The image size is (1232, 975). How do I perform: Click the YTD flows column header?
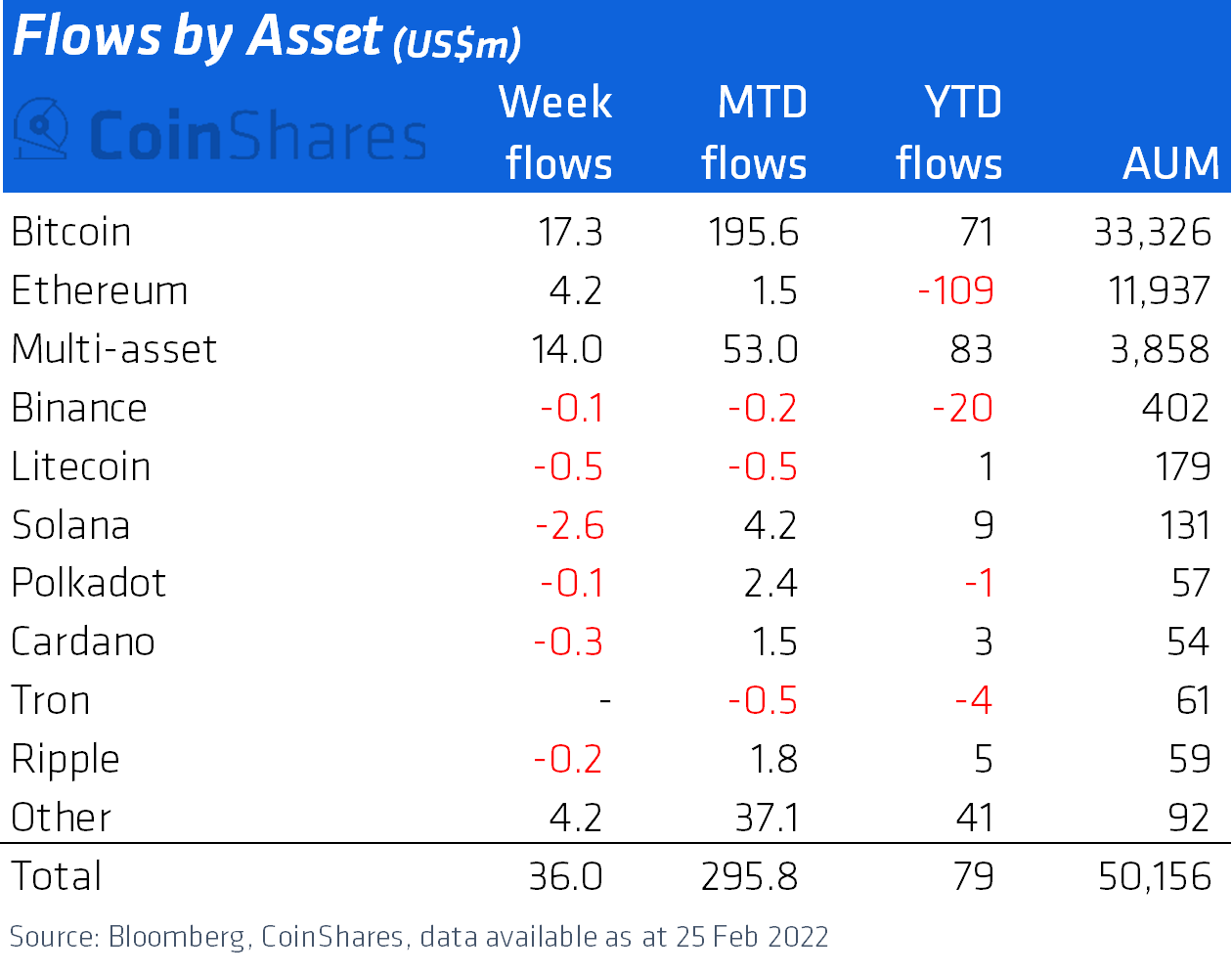[x=949, y=133]
